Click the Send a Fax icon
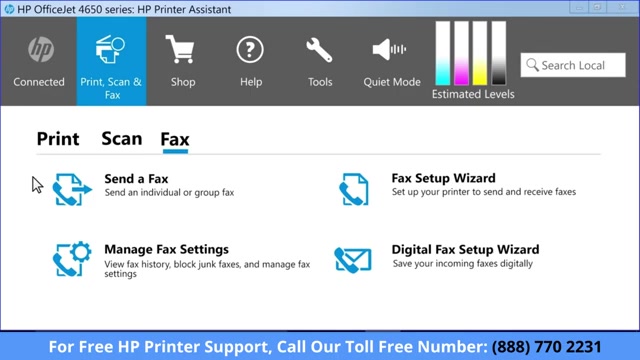Image resolution: width=640 pixels, height=360 pixels. click(x=72, y=189)
